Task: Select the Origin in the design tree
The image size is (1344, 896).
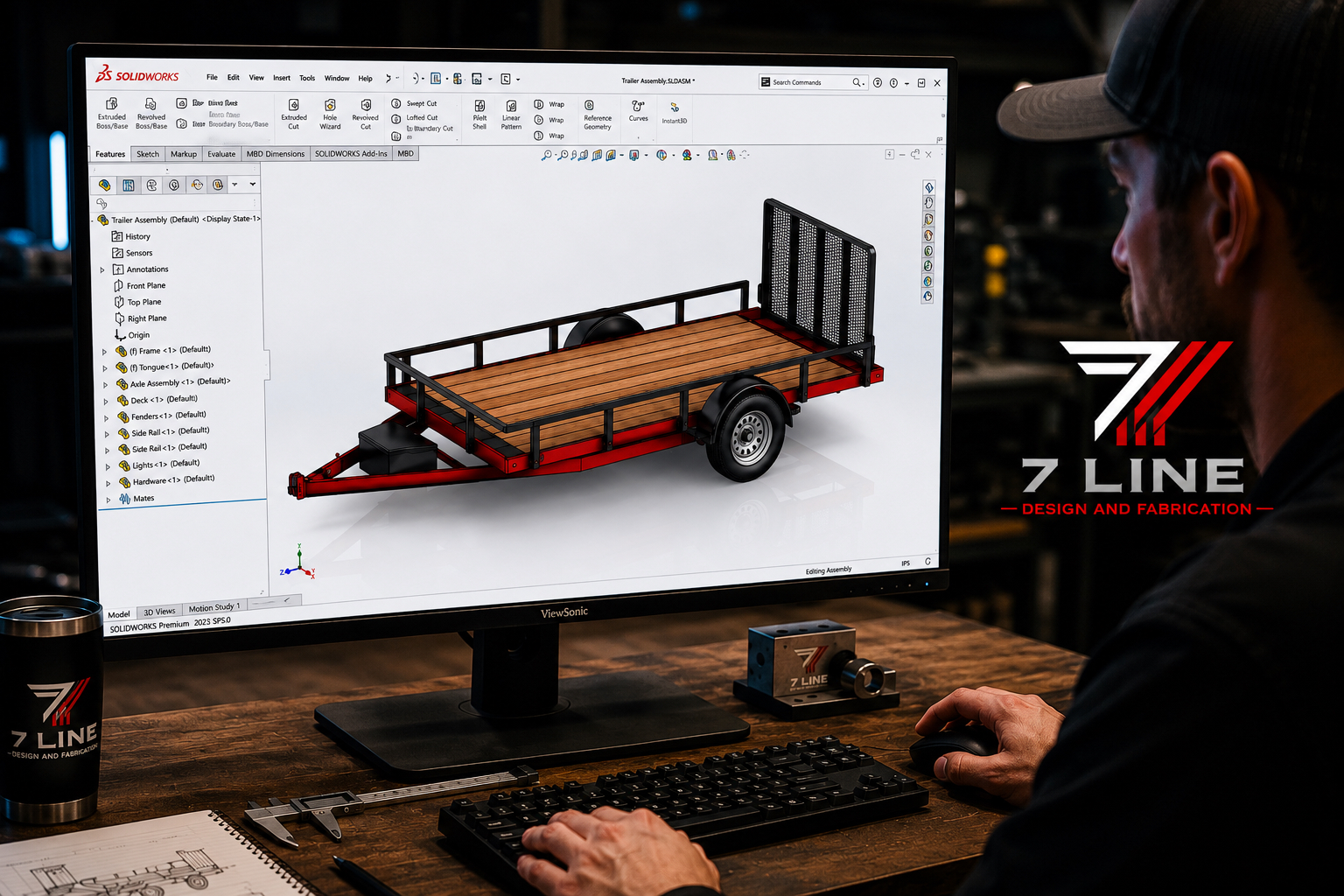Action: tap(132, 335)
